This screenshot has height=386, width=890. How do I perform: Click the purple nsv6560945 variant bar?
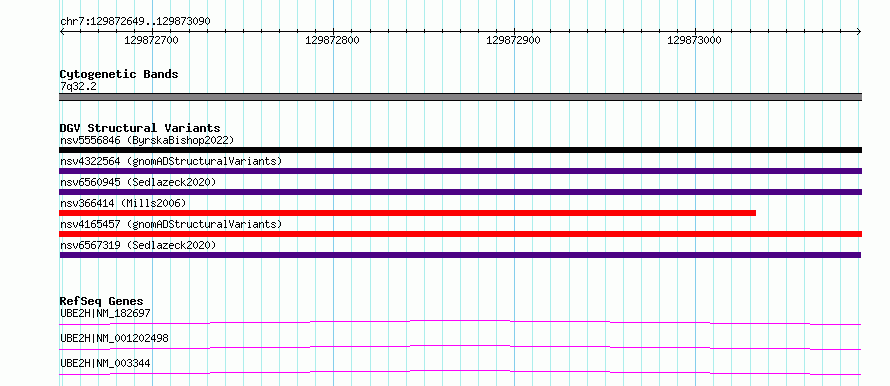coord(460,192)
